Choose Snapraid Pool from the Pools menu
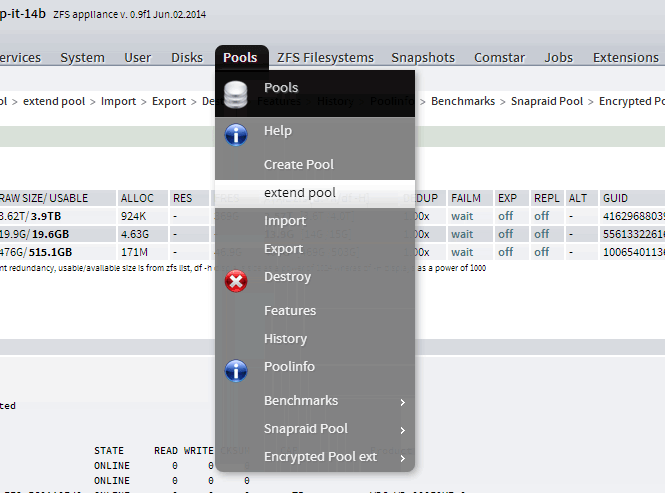The image size is (665, 493). point(315,429)
